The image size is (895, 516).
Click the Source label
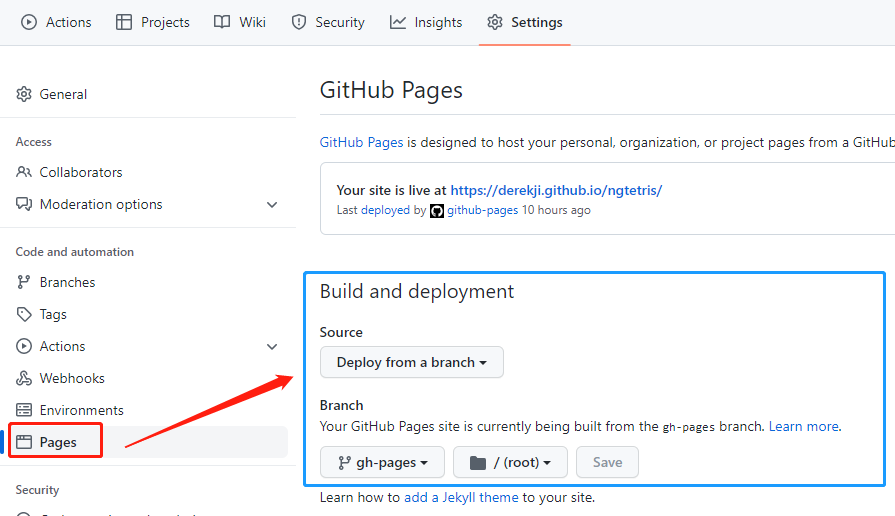tap(341, 332)
